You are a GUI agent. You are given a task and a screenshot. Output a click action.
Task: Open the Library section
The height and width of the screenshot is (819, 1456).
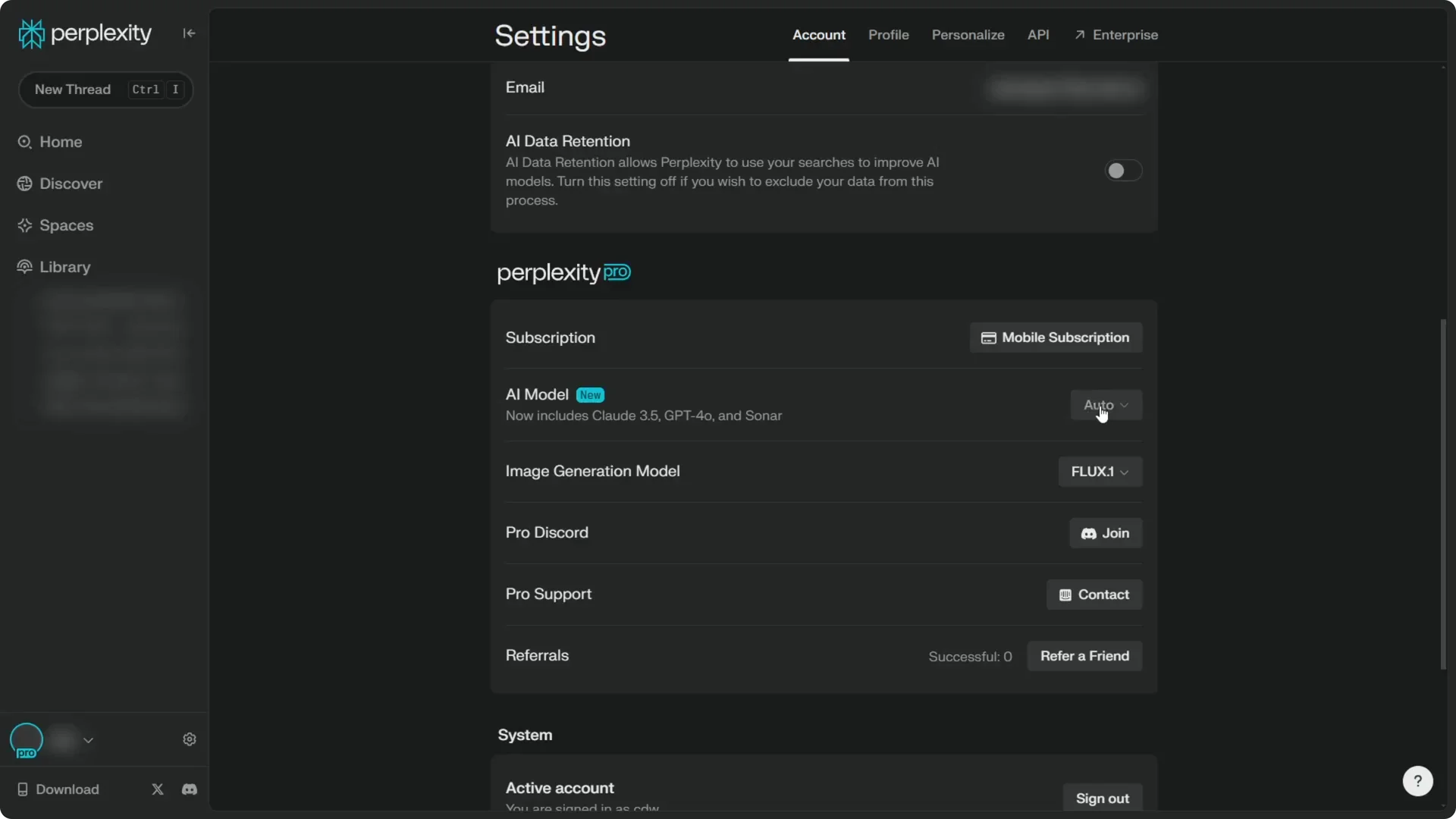[x=64, y=267]
